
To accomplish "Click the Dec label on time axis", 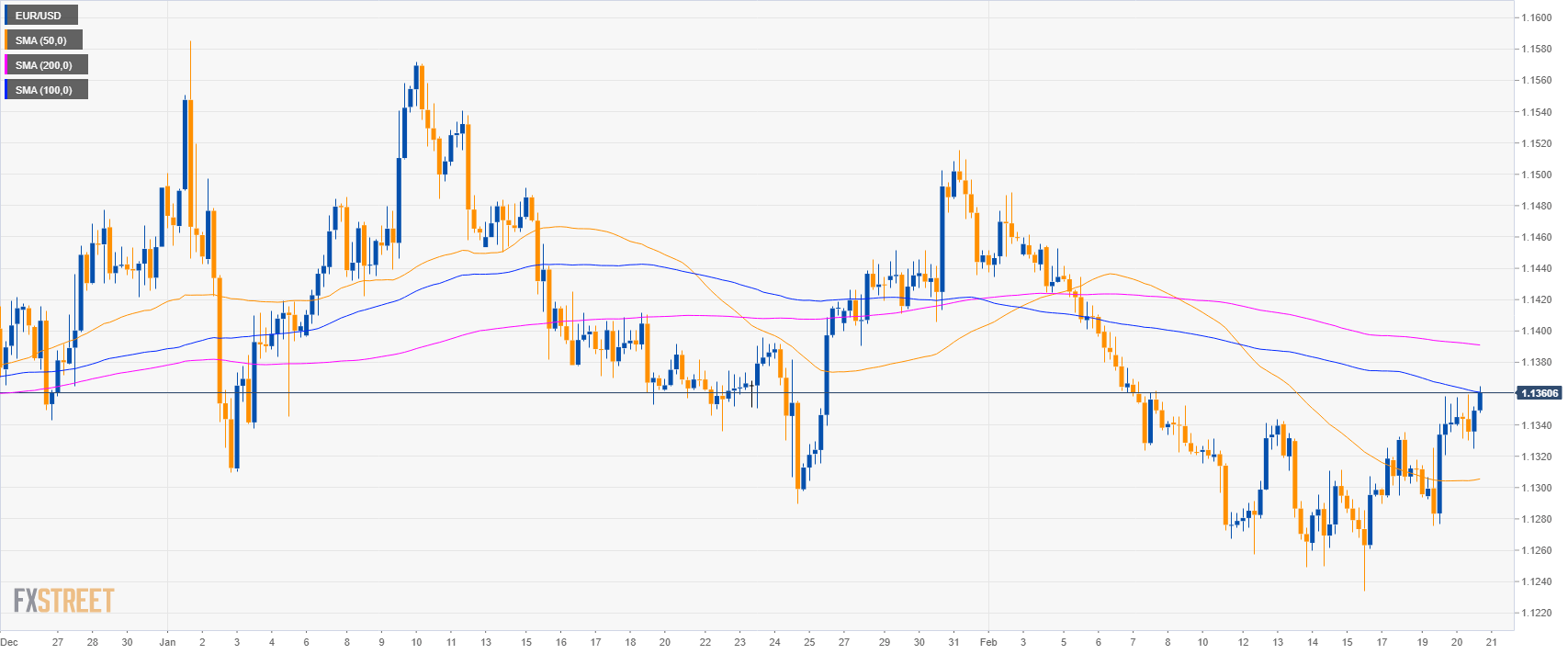I will pos(8,642).
